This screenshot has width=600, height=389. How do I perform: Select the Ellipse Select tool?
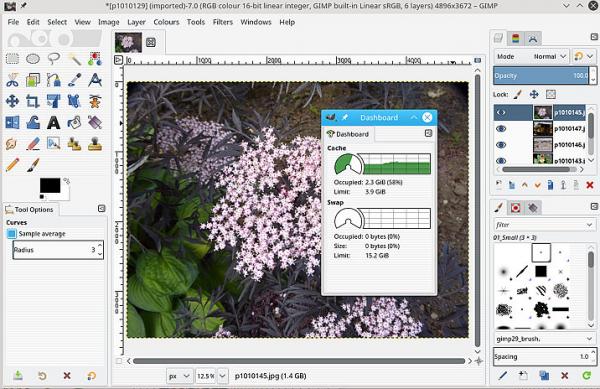coord(33,59)
